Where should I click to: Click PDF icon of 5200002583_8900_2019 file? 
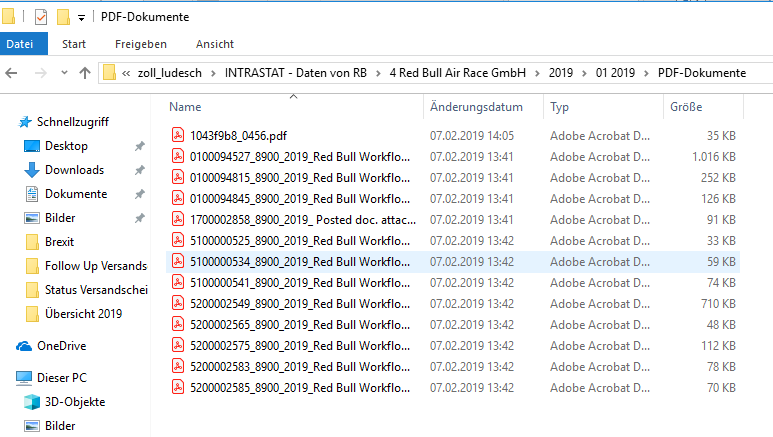[x=178, y=366]
